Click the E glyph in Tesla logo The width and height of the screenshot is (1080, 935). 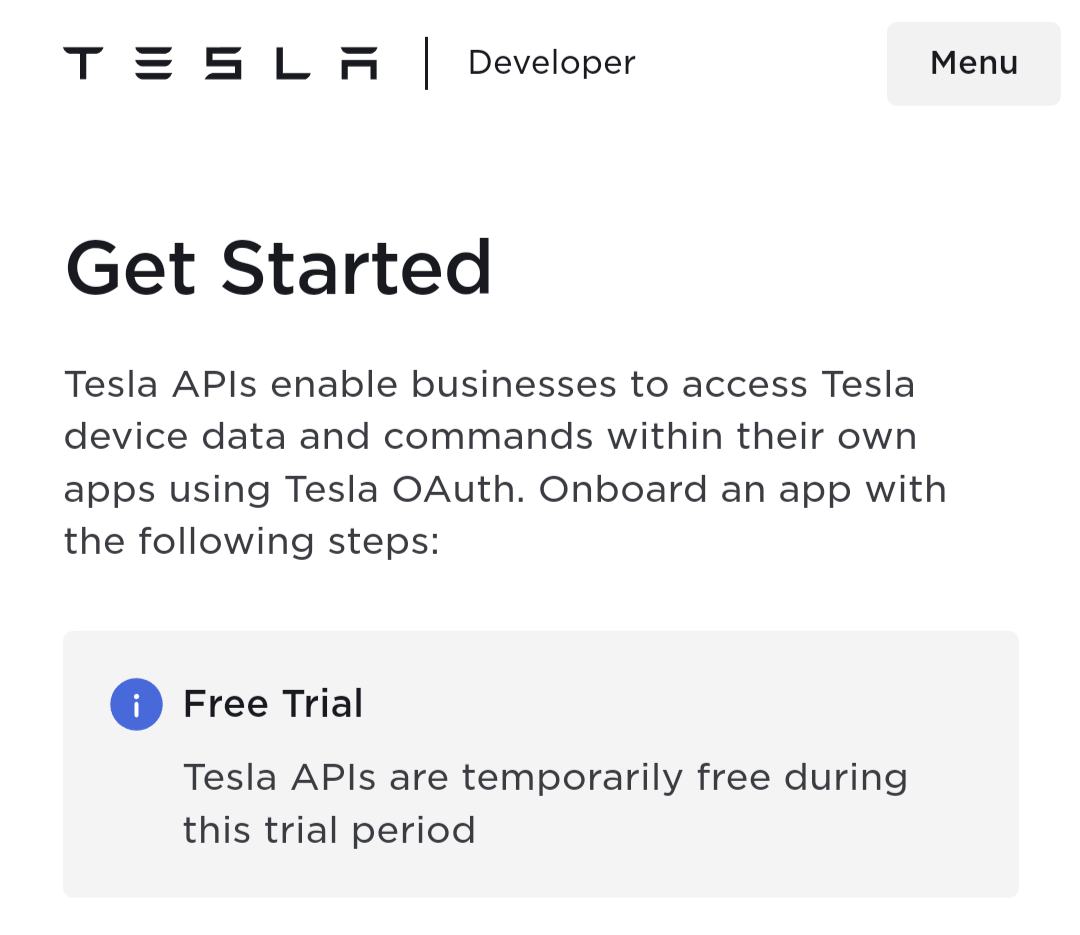click(153, 63)
